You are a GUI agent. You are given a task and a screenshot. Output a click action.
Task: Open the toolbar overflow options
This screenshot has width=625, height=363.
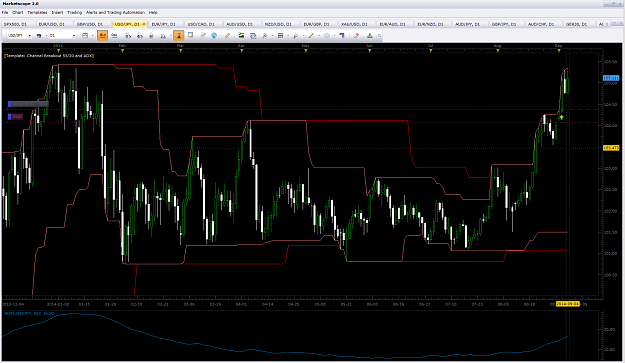click(x=379, y=36)
